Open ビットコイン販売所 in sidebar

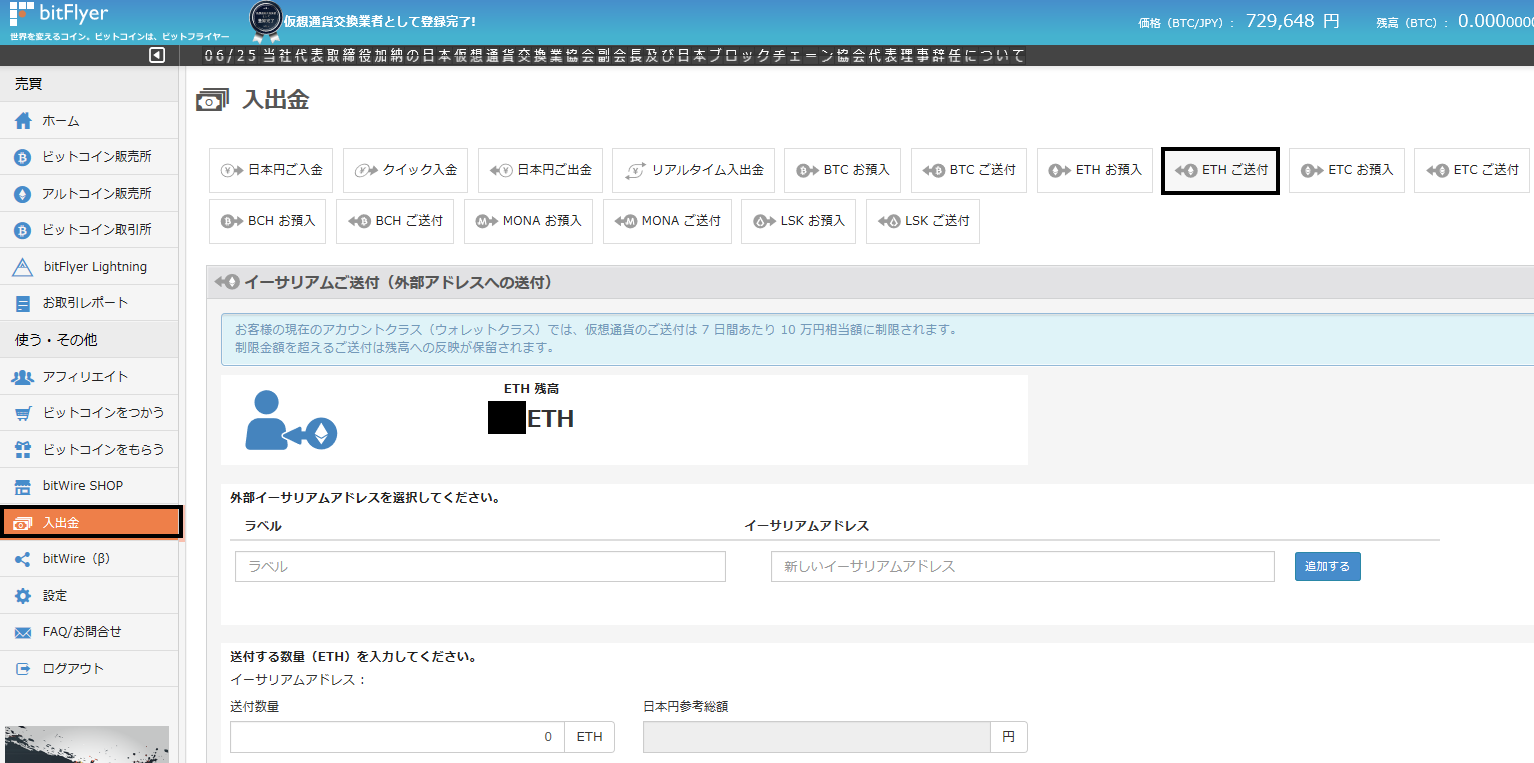point(89,157)
